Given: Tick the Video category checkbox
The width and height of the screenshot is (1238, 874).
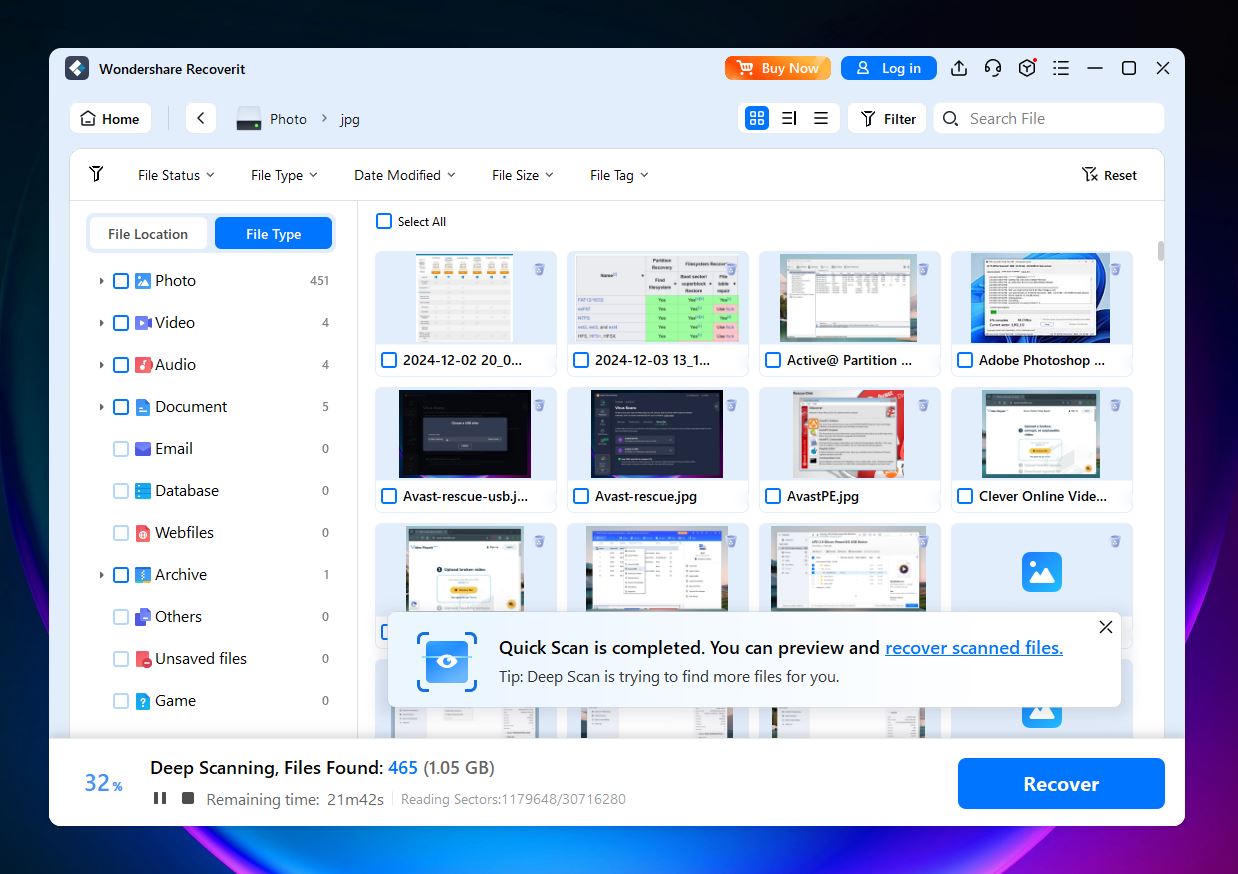Looking at the screenshot, I should click(x=121, y=323).
